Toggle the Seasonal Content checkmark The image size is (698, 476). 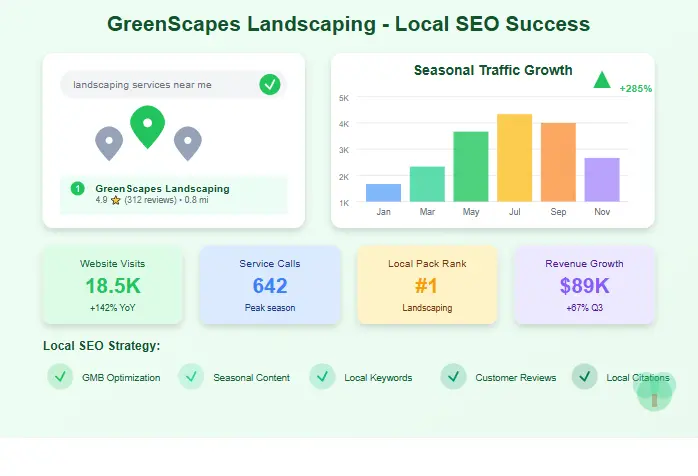pos(191,377)
